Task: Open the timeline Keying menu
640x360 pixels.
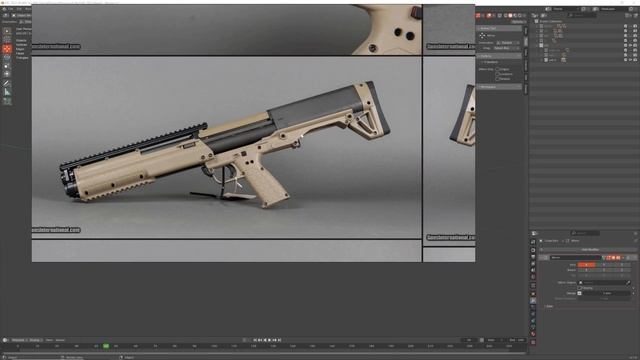Action: click(x=35, y=340)
